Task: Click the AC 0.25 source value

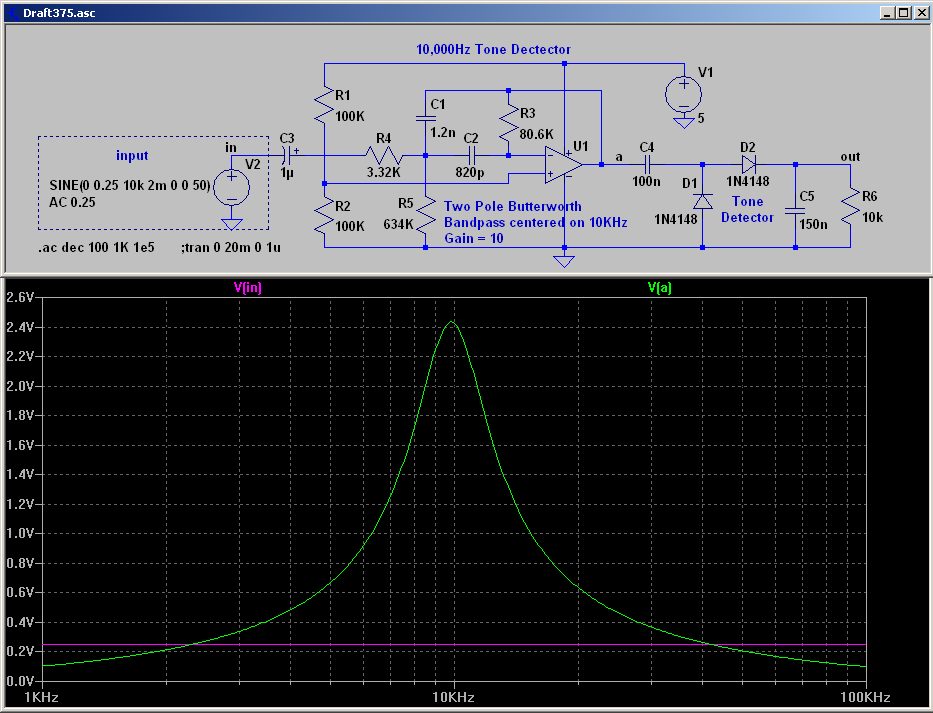Action: pyautogui.click(x=72, y=202)
